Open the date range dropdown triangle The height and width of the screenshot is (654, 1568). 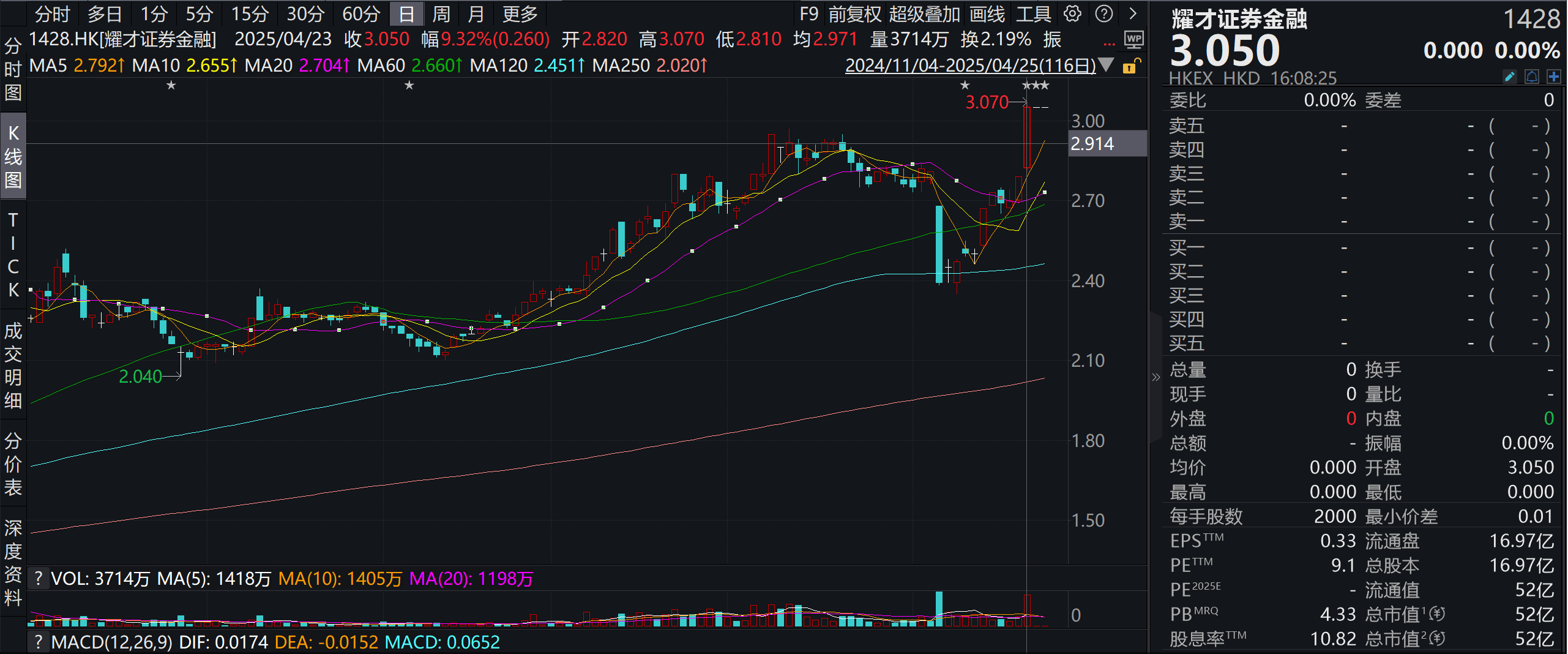(x=1106, y=65)
